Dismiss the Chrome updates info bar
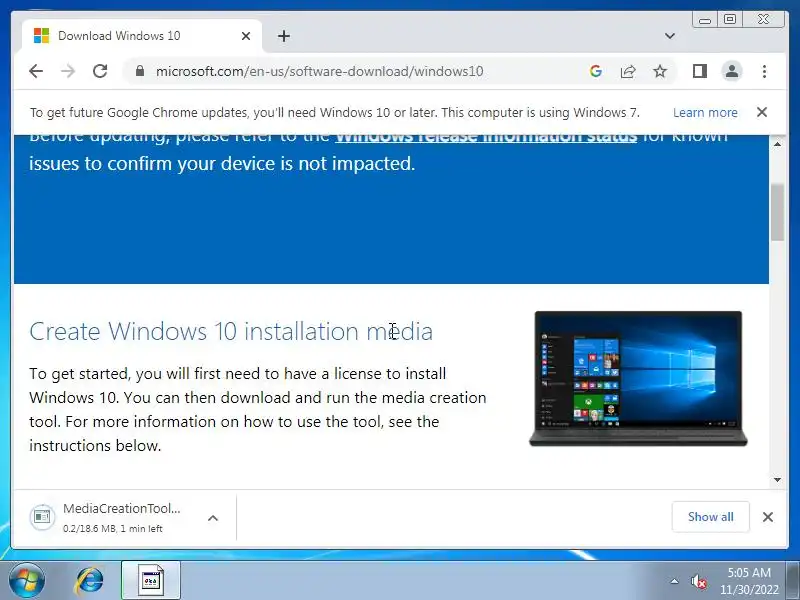This screenshot has height=600, width=800. (x=762, y=112)
